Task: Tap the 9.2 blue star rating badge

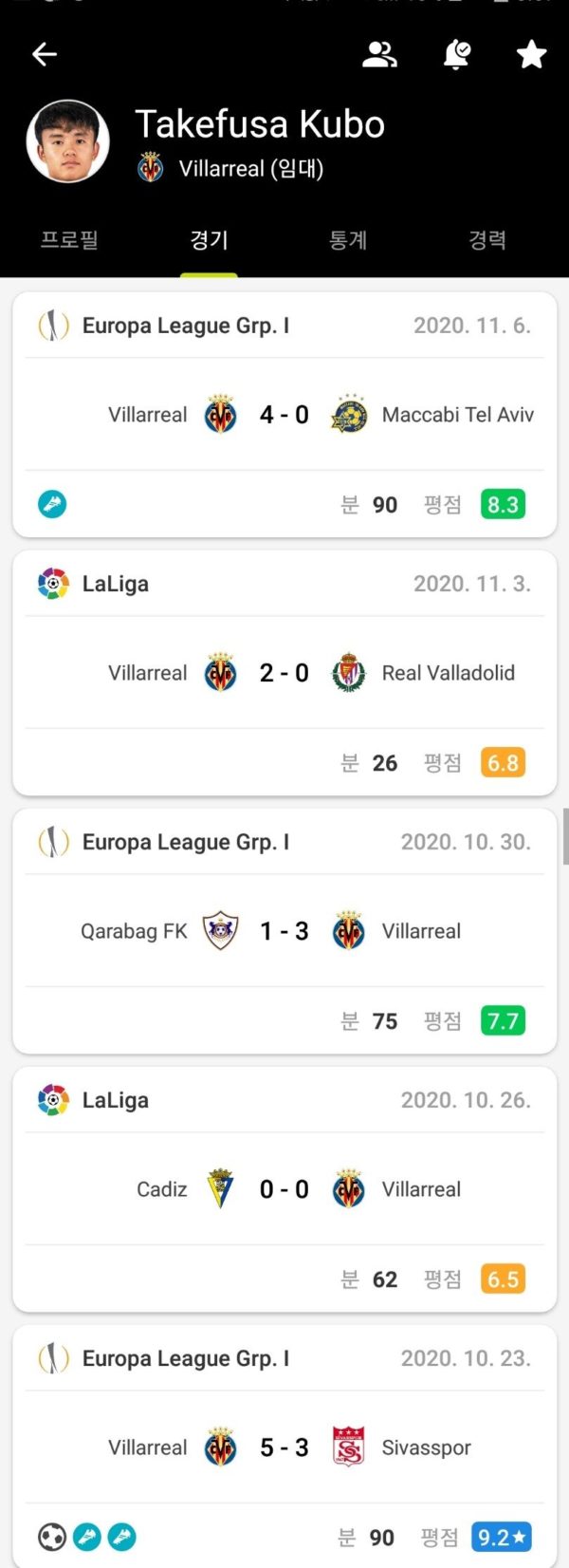Action: (x=503, y=1537)
